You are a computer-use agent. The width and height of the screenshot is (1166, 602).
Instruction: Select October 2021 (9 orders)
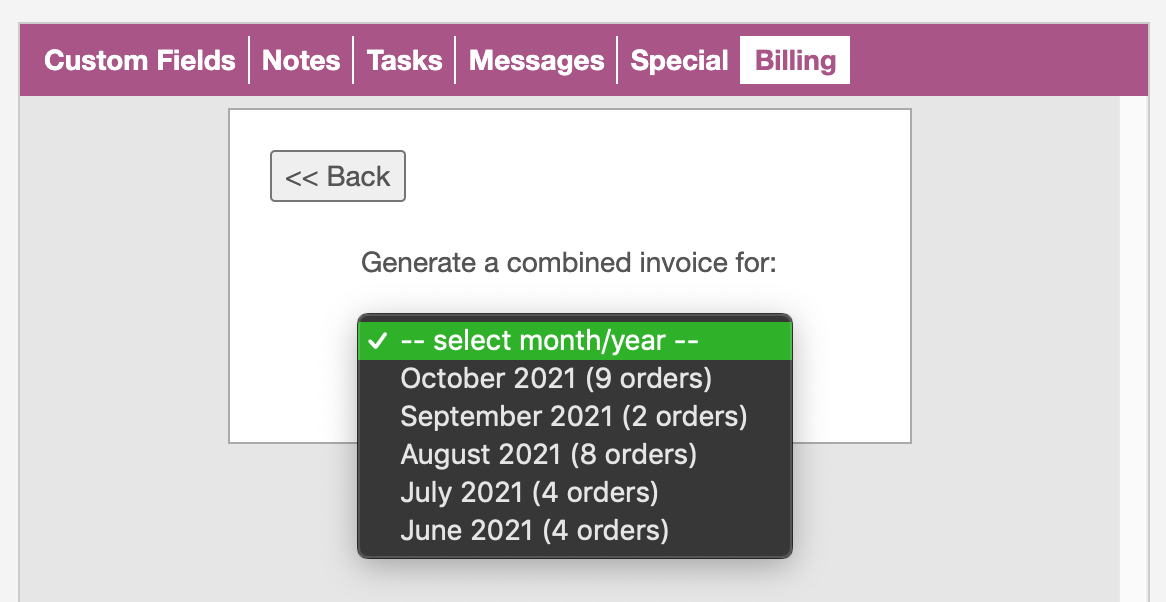tap(555, 379)
